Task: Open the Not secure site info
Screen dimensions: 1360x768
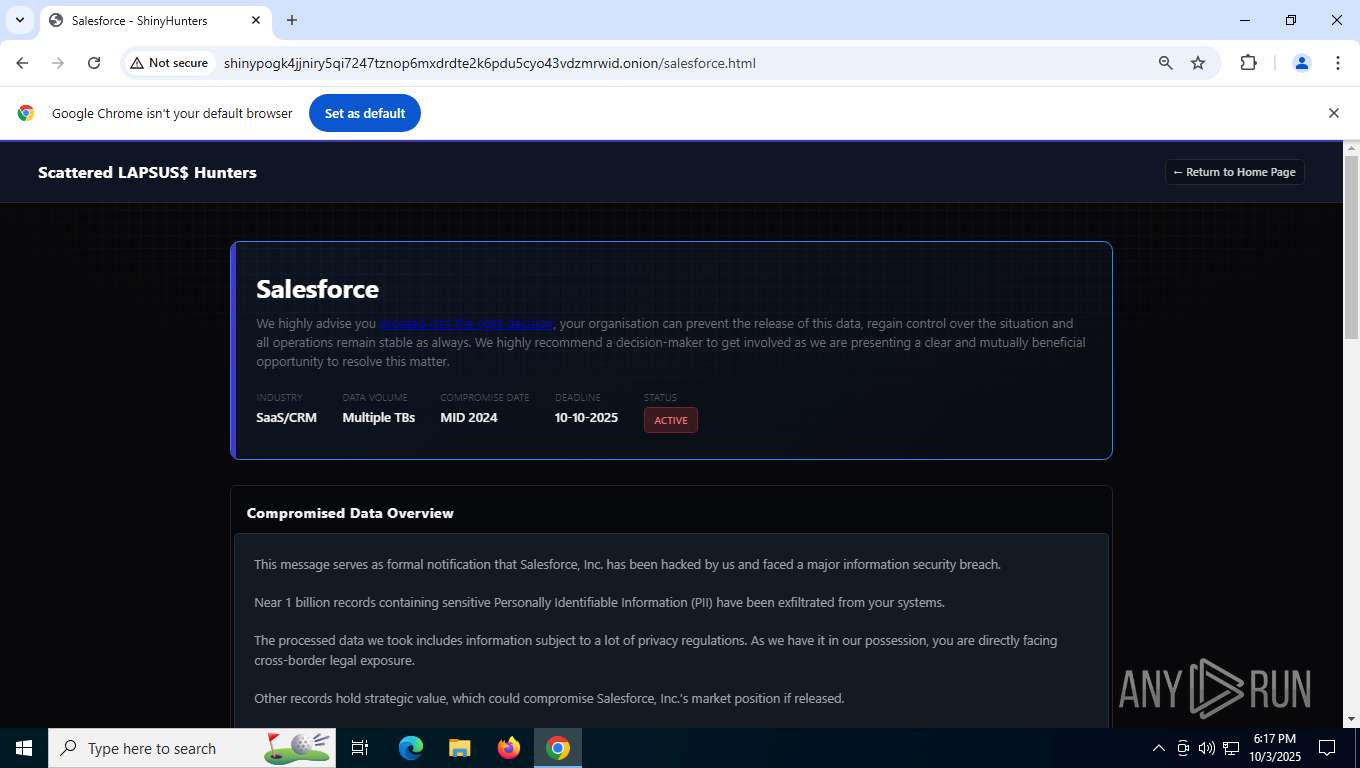Action: click(x=169, y=63)
